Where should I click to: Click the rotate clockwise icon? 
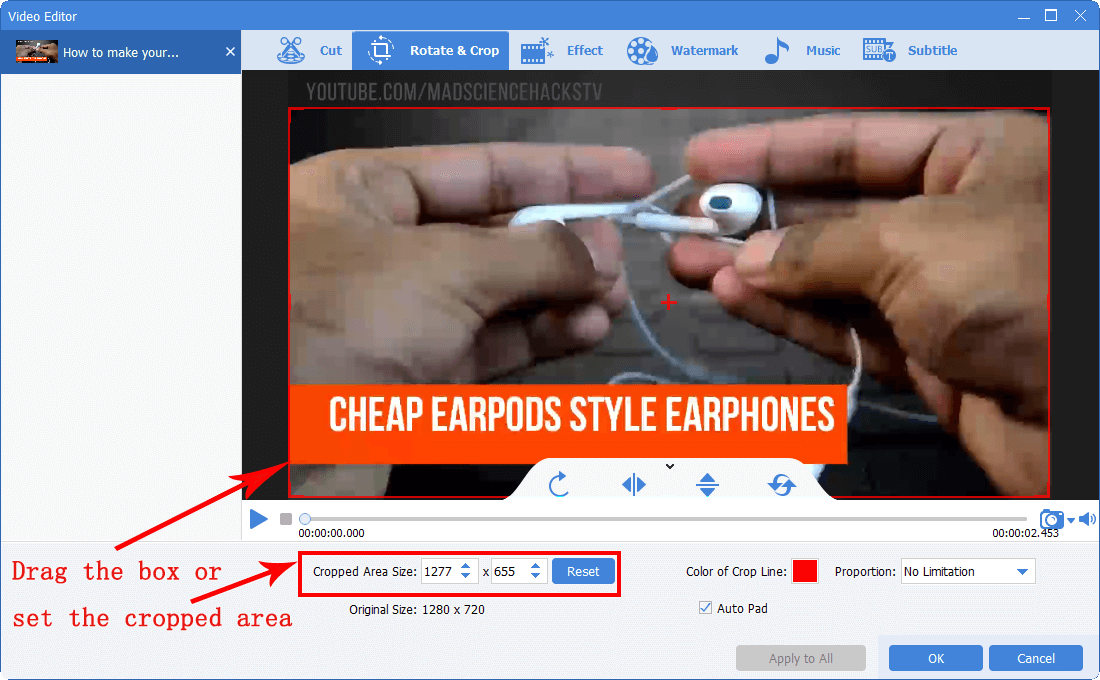(x=559, y=485)
